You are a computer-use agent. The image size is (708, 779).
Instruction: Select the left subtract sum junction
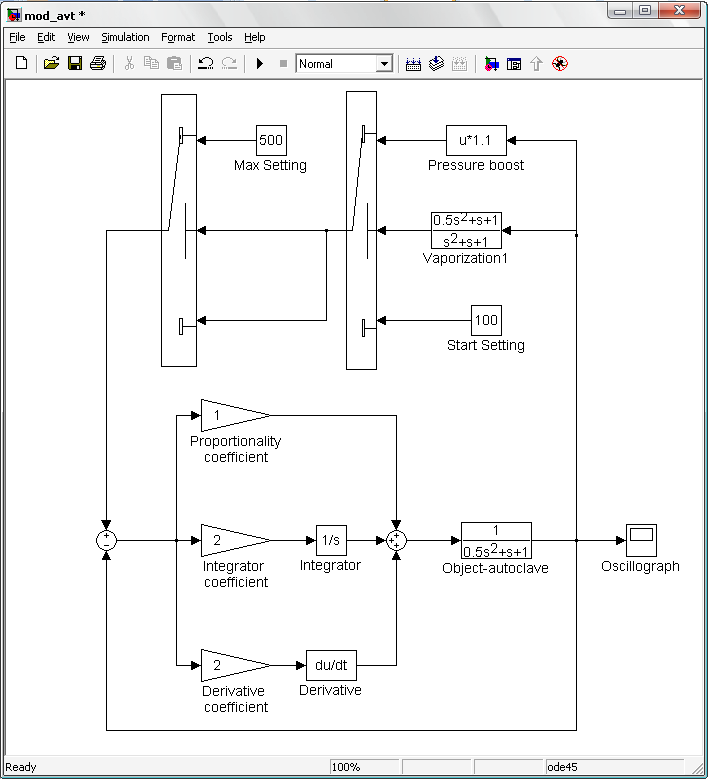pyautogui.click(x=106, y=540)
